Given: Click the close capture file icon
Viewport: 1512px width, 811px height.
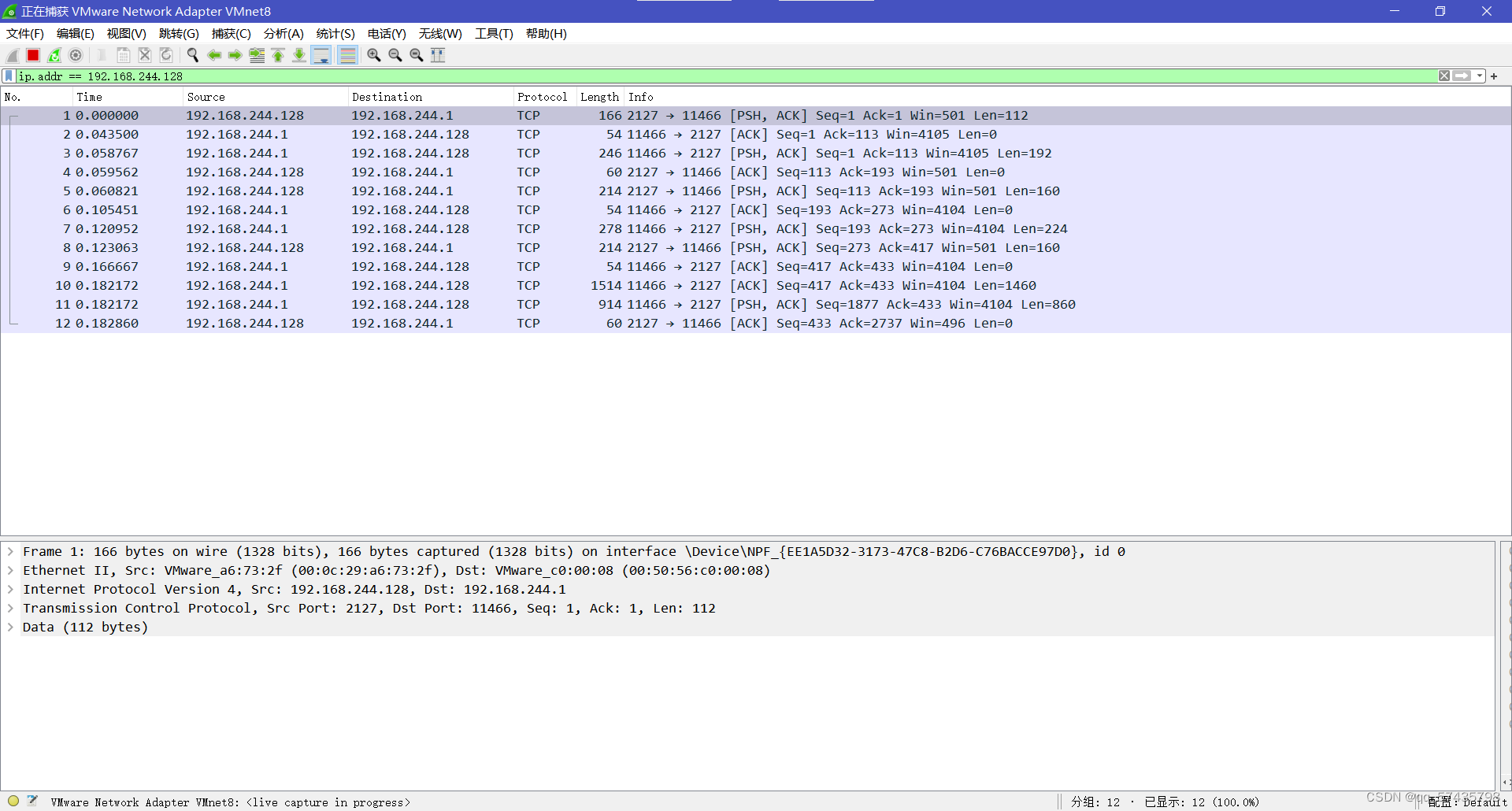Looking at the screenshot, I should (x=145, y=55).
